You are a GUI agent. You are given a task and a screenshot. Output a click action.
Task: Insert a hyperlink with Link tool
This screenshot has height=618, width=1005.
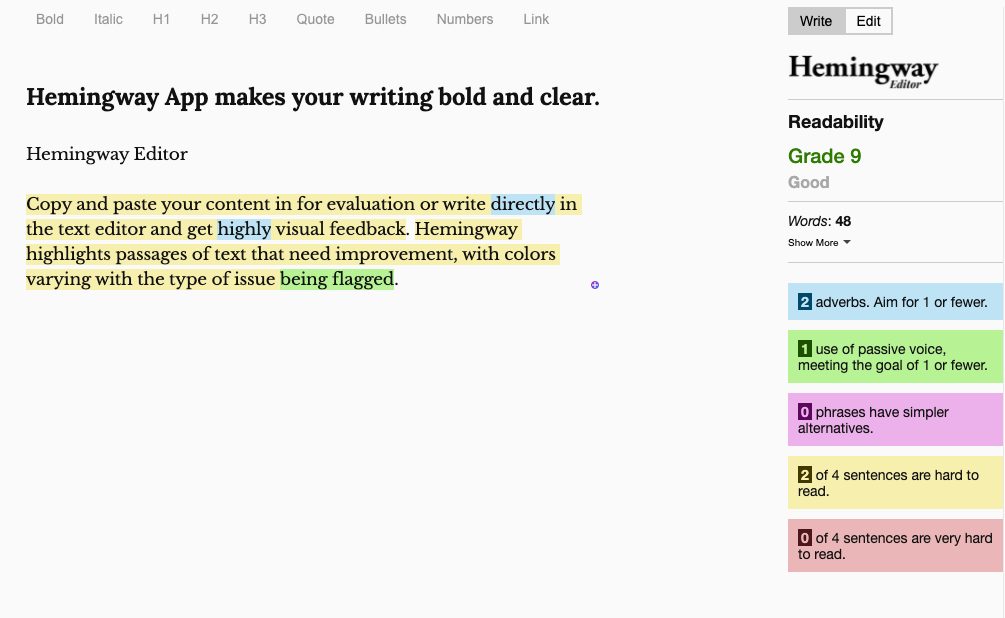click(536, 19)
